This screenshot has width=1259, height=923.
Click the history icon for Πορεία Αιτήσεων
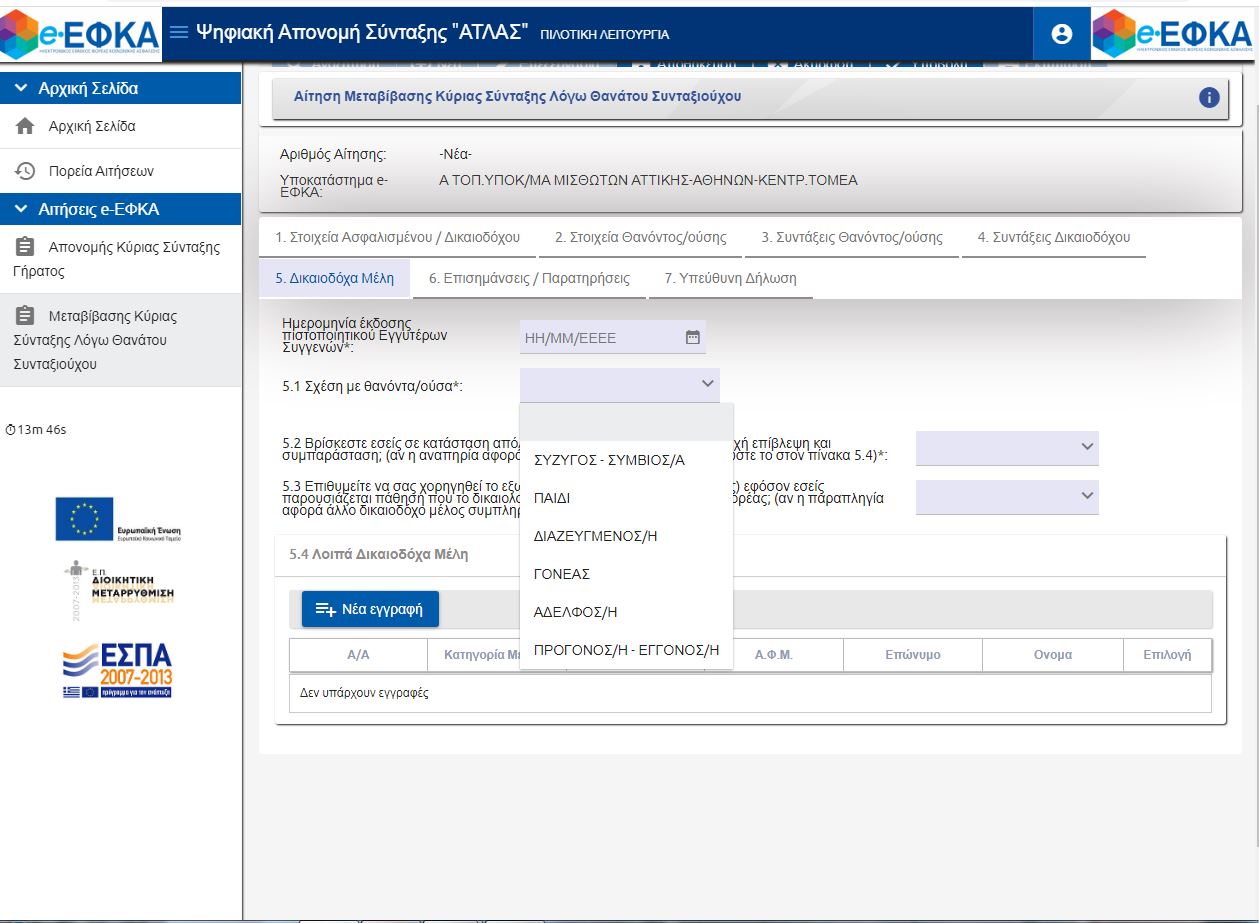(26, 171)
